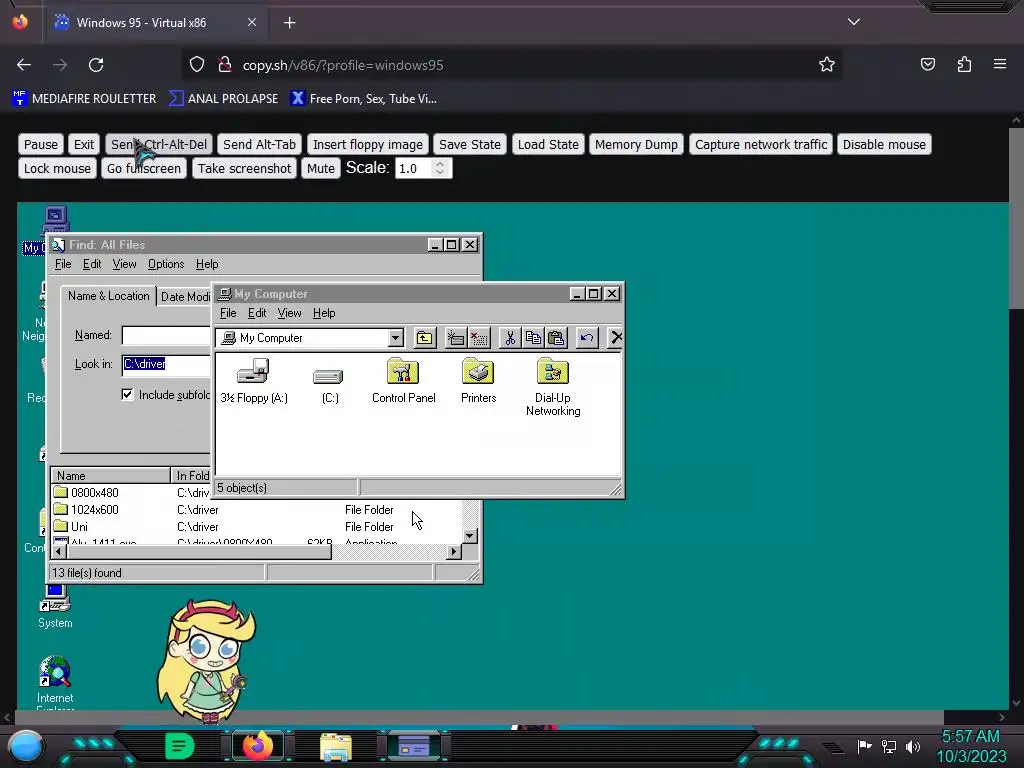This screenshot has height=768, width=1024.
Task: Open the Firefox hamburger menu
Action: tap(1000, 64)
